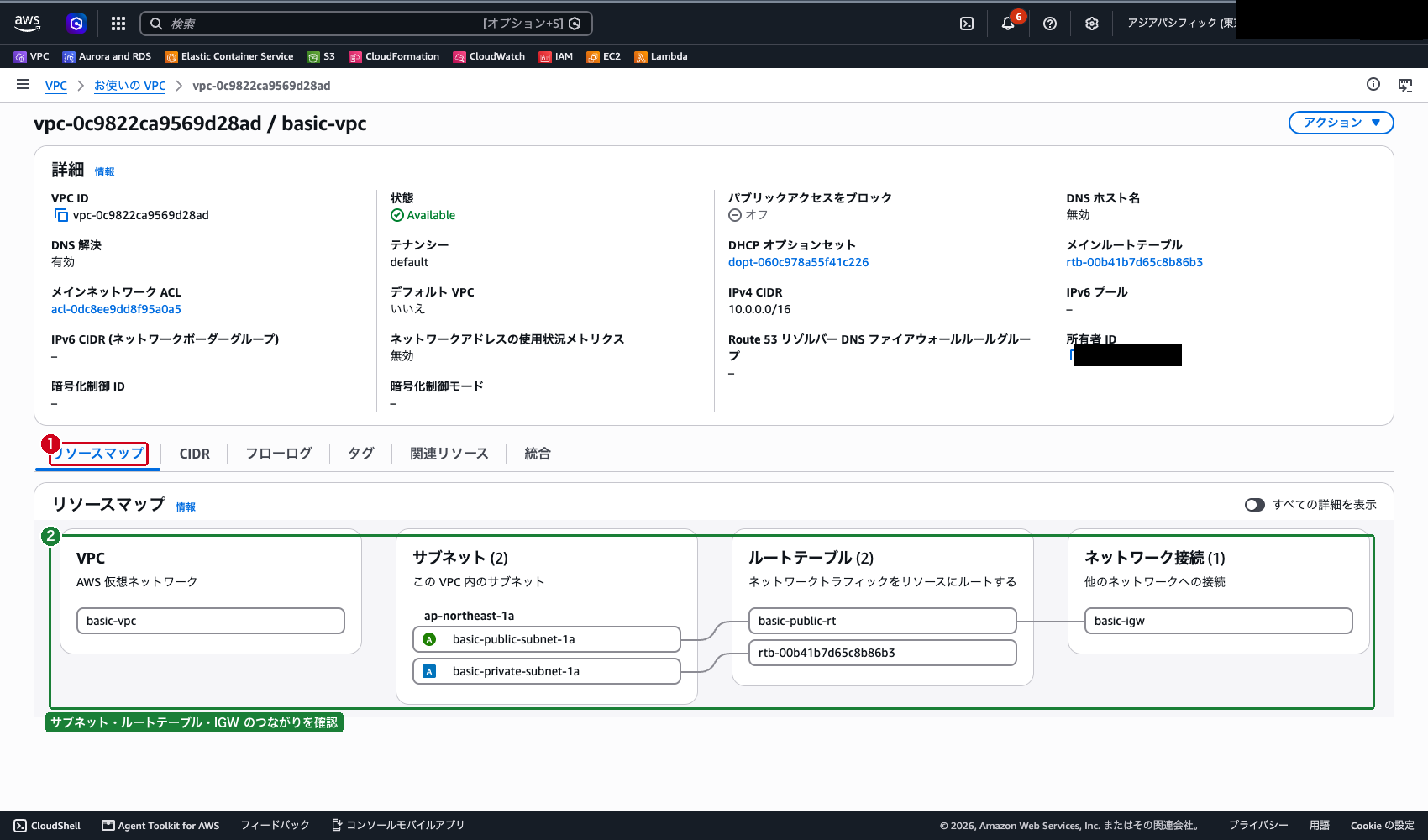Image resolution: width=1428 pixels, height=840 pixels.
Task: Open Aurora and RDS favorite shortcut
Action: 108,56
